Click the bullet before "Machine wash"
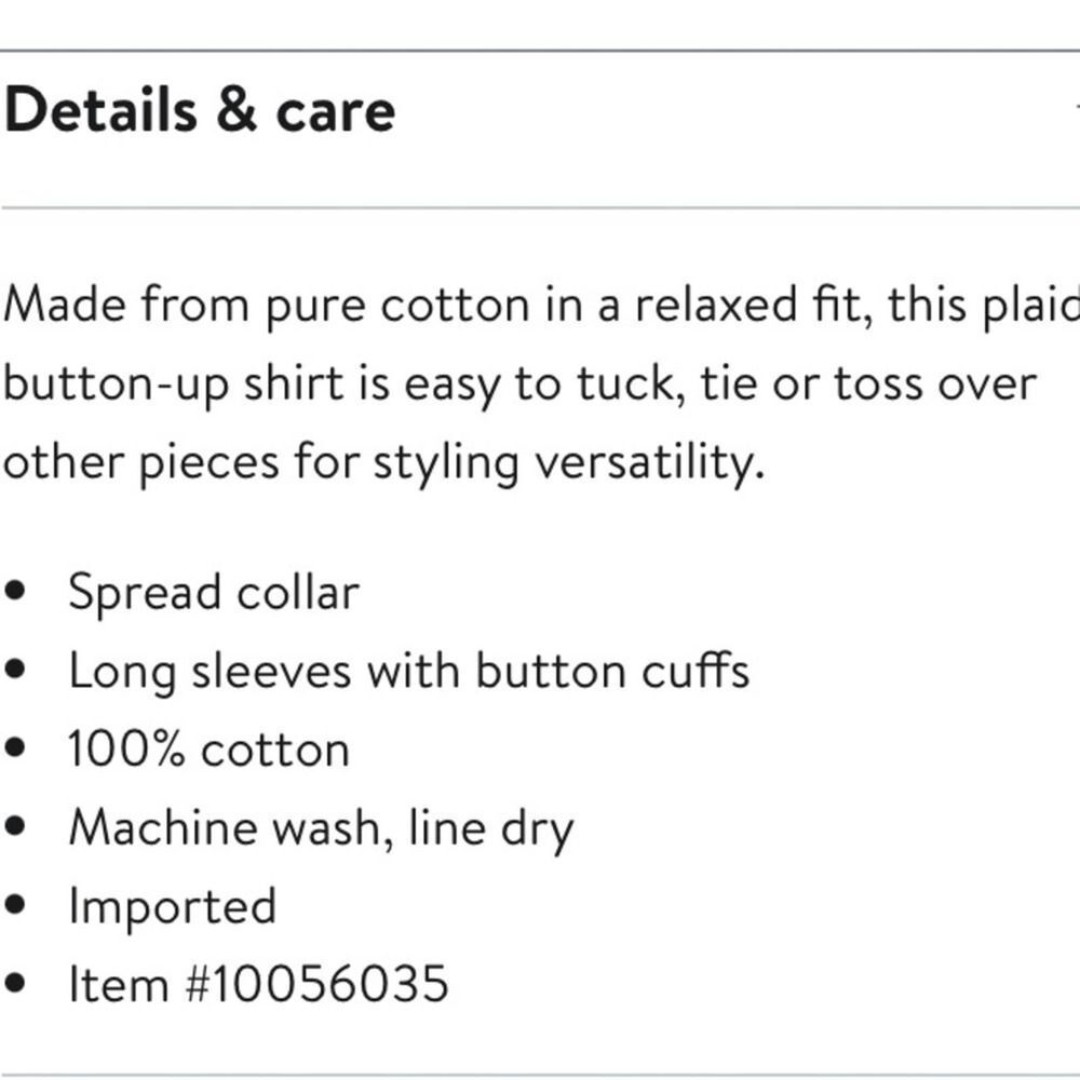 click(16, 829)
